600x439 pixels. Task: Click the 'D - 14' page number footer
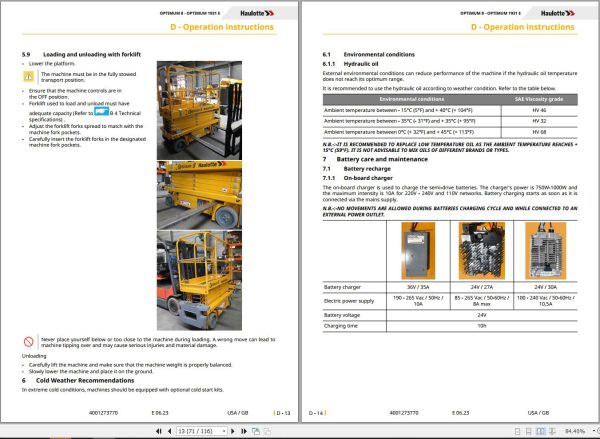coord(317,413)
